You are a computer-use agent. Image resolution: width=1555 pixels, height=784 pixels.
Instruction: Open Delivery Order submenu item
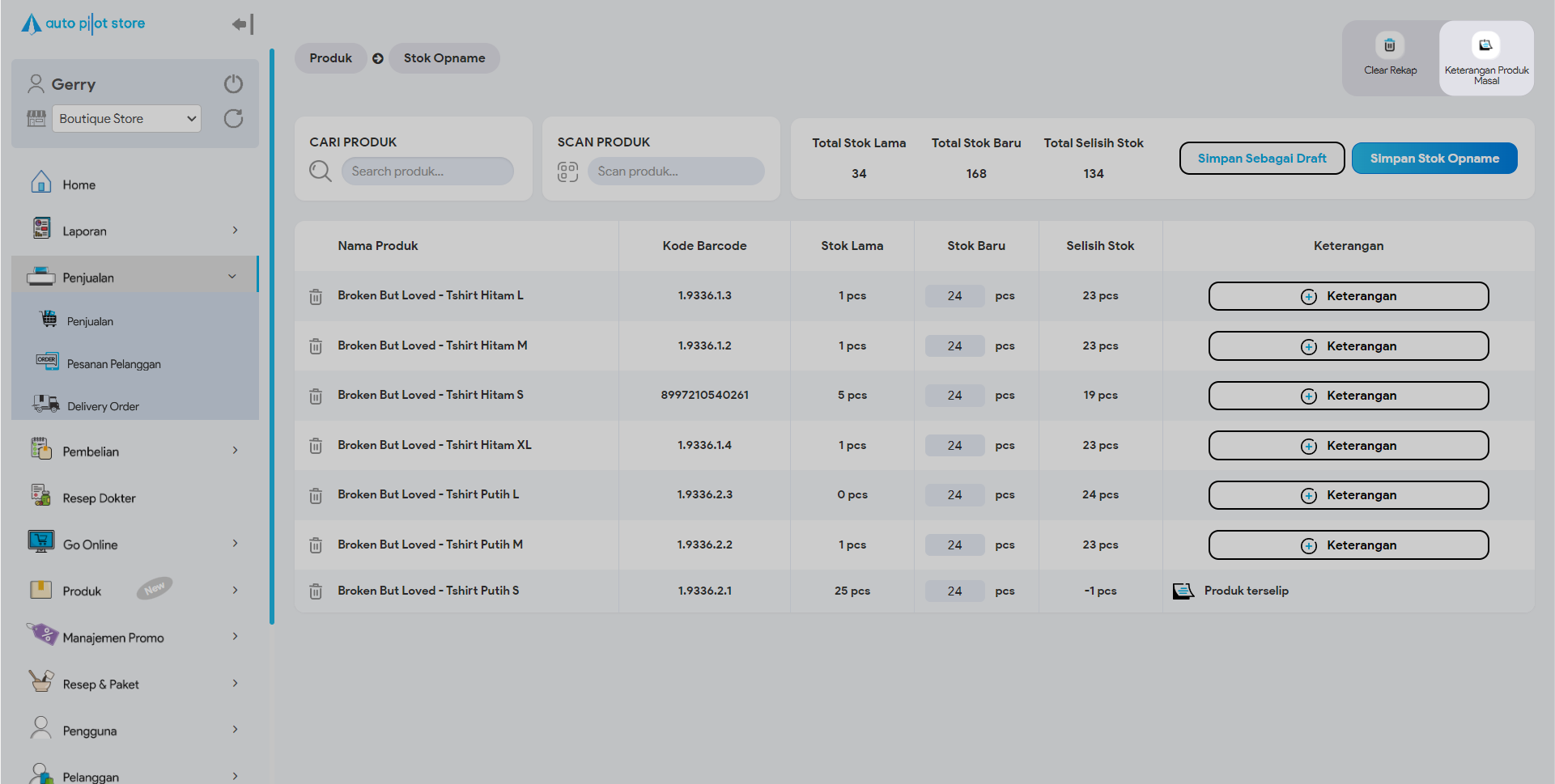click(x=103, y=406)
